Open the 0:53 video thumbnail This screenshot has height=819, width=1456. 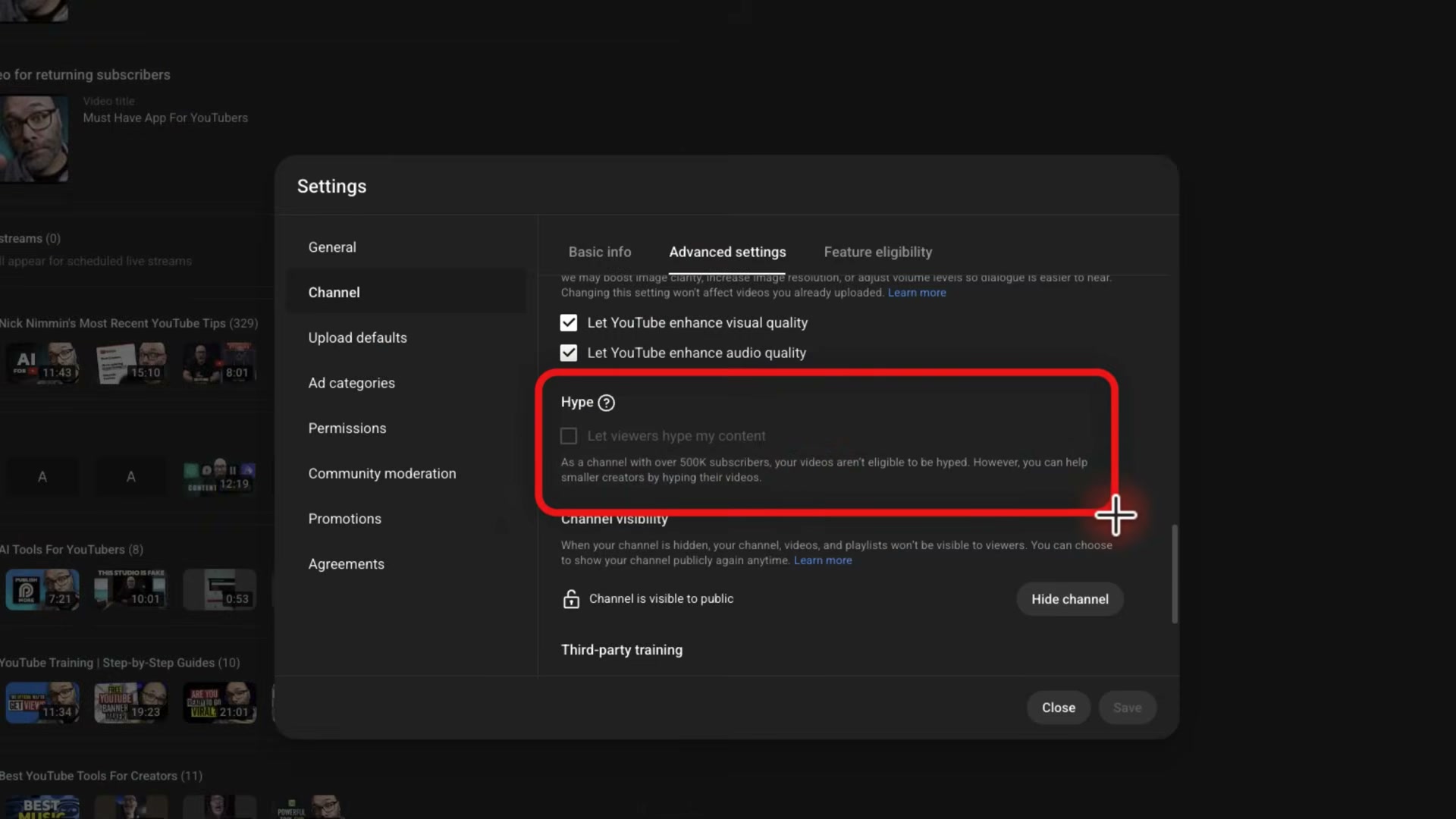pyautogui.click(x=219, y=589)
